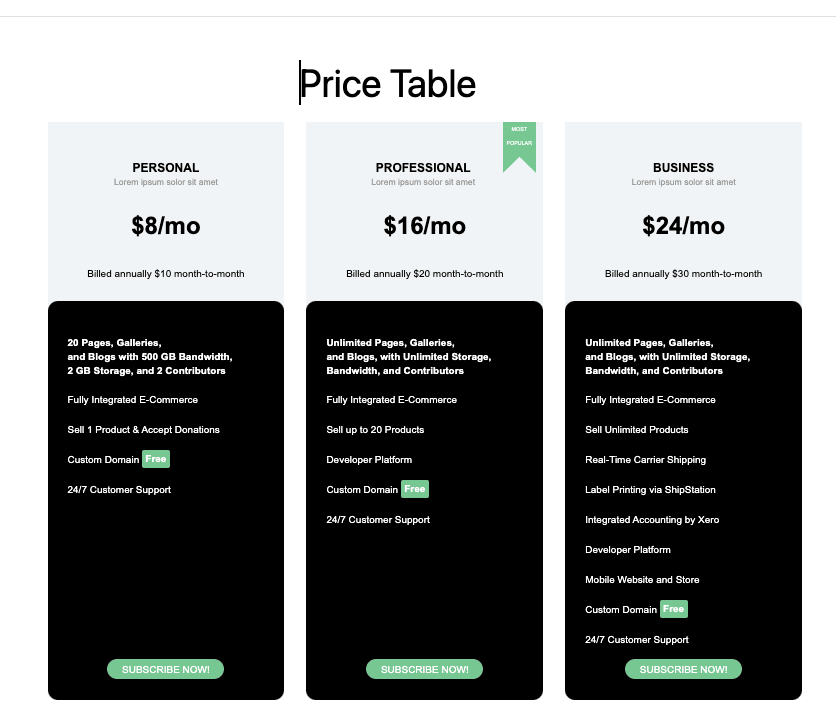The image size is (836, 710).
Task: Click Label Printing via ShipStation feature
Action: coord(651,490)
